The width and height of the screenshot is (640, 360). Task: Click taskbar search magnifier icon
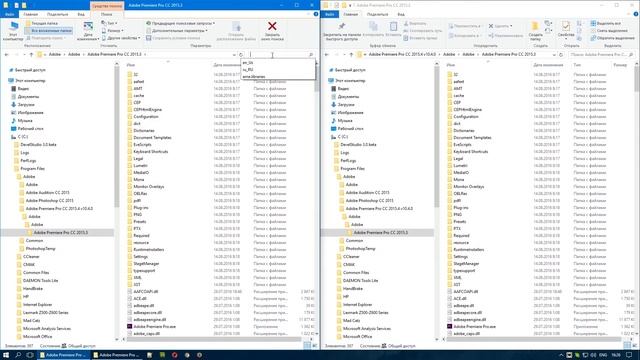tap(18, 355)
